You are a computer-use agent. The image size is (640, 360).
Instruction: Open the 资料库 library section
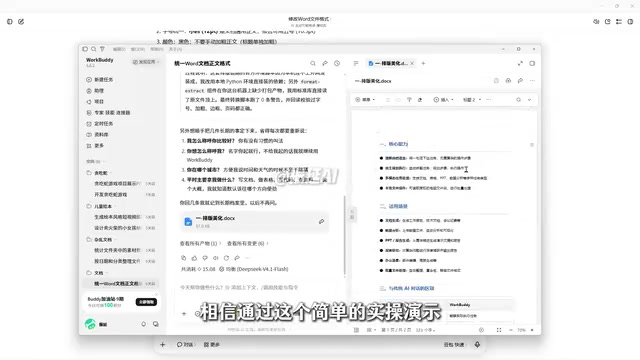pyautogui.click(x=98, y=135)
